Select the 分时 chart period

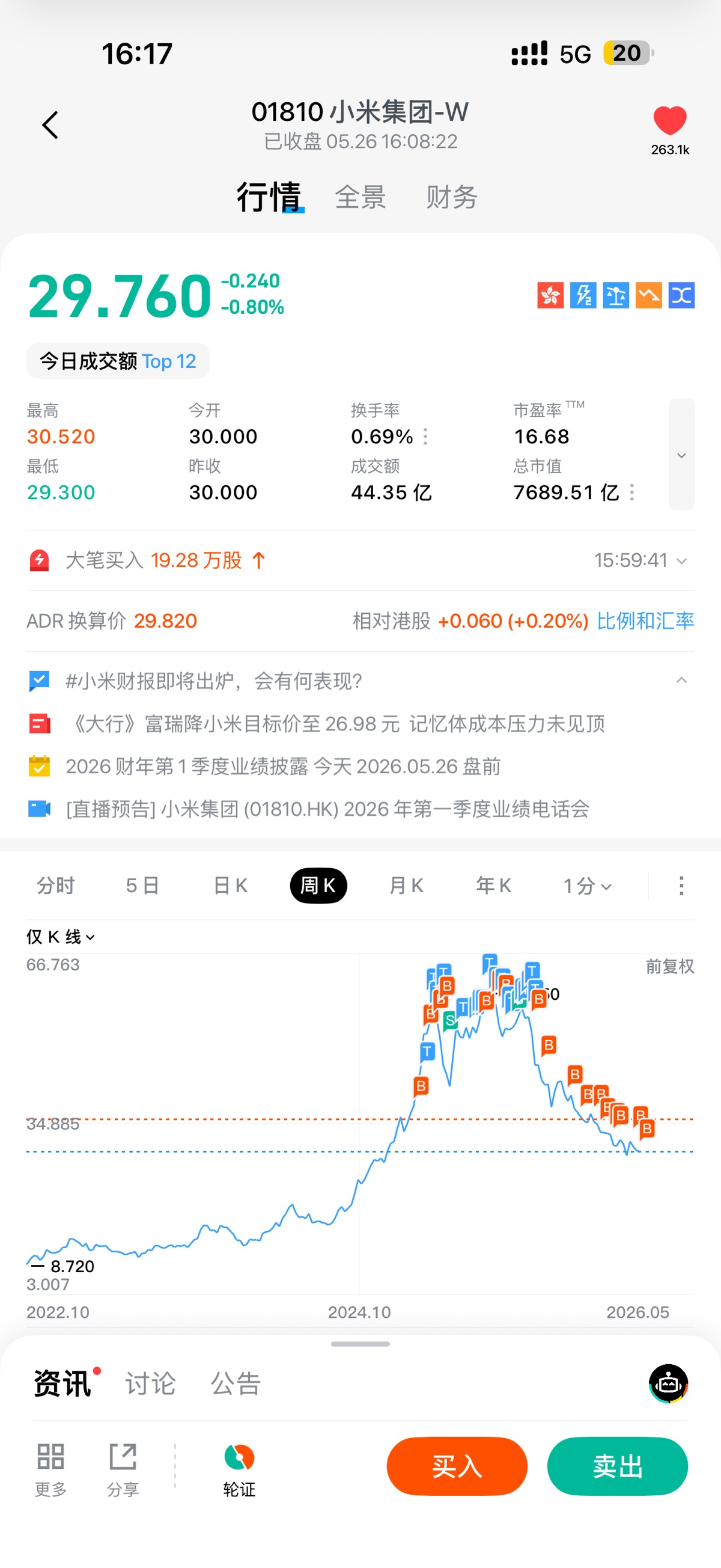point(55,886)
